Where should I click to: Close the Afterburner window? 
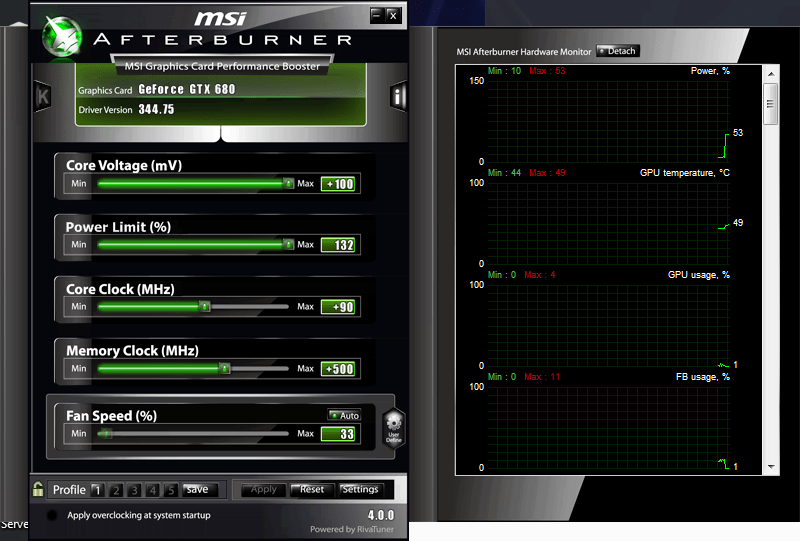393,15
